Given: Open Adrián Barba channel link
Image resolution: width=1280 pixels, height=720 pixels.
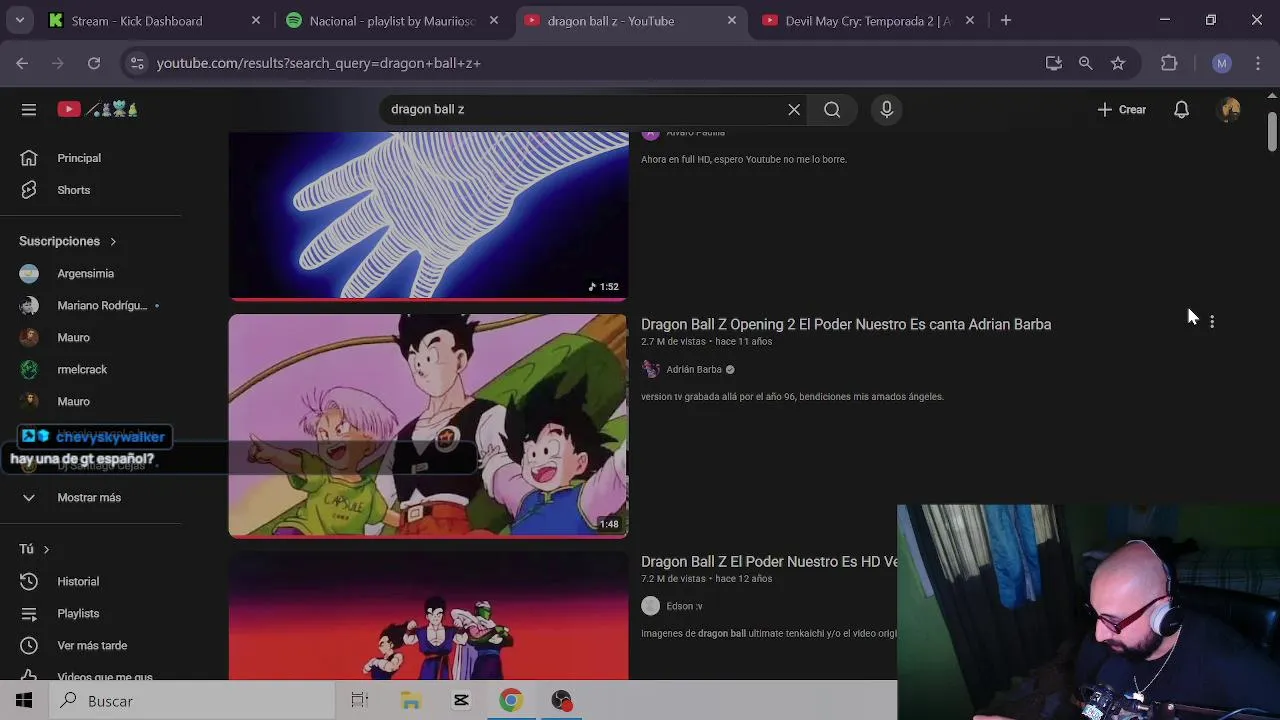Looking at the screenshot, I should (694, 370).
